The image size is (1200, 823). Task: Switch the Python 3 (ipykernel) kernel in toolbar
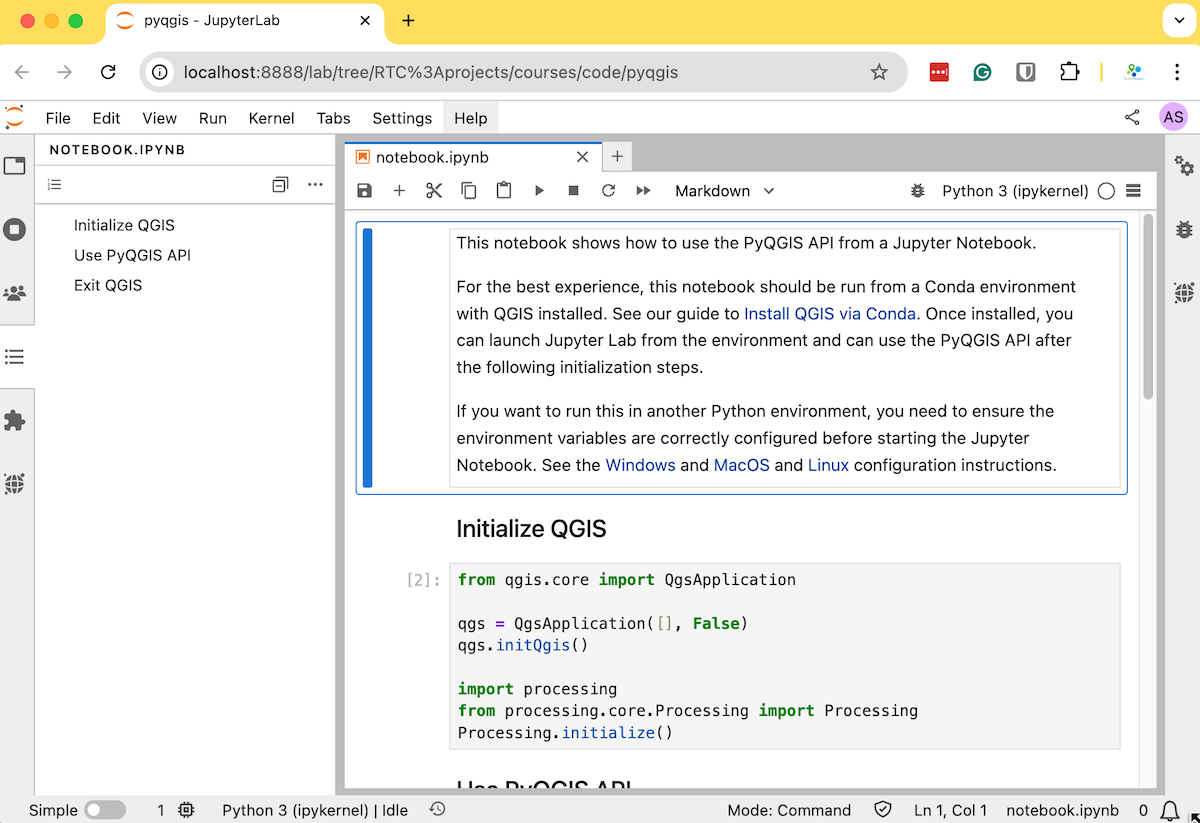tap(1015, 191)
